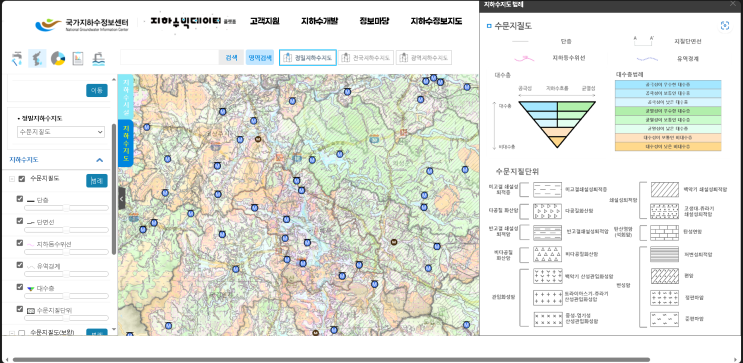Open the 정밀지하수지도 type dropdown

click(x=61, y=132)
